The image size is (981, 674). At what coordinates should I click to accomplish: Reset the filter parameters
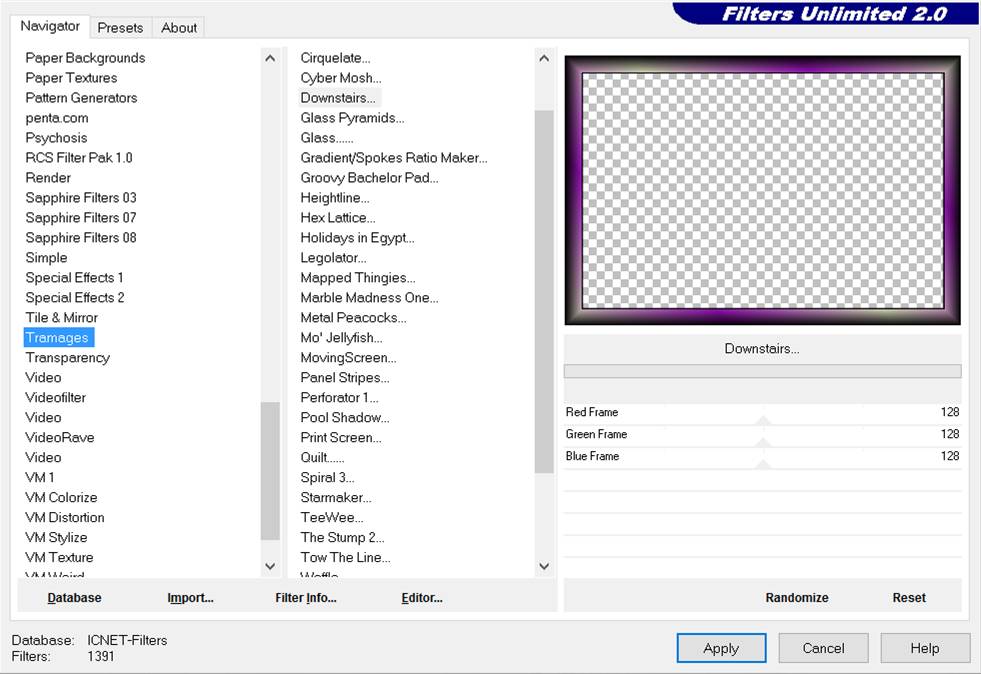909,597
